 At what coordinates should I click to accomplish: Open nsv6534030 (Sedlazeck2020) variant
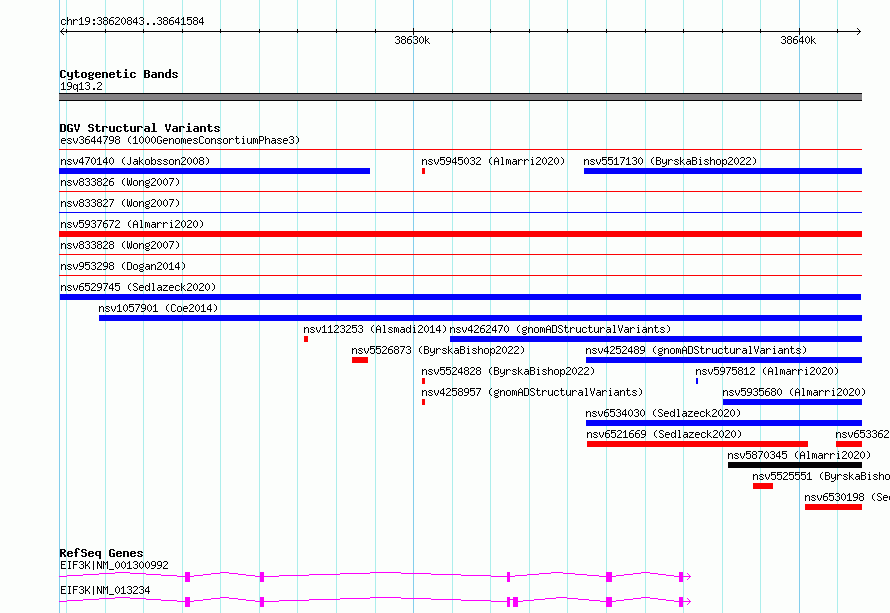[663, 413]
